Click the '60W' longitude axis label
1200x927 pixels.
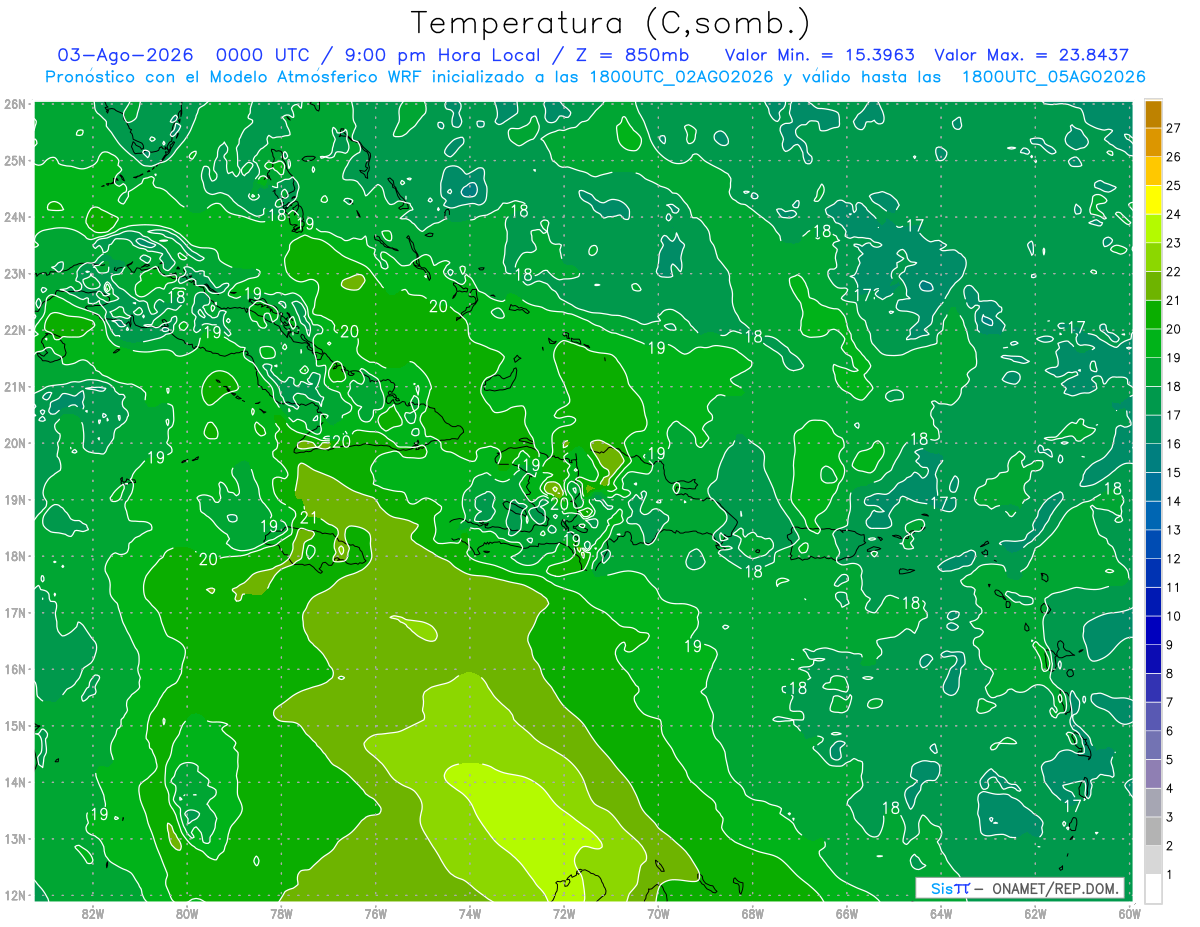pos(1130,913)
